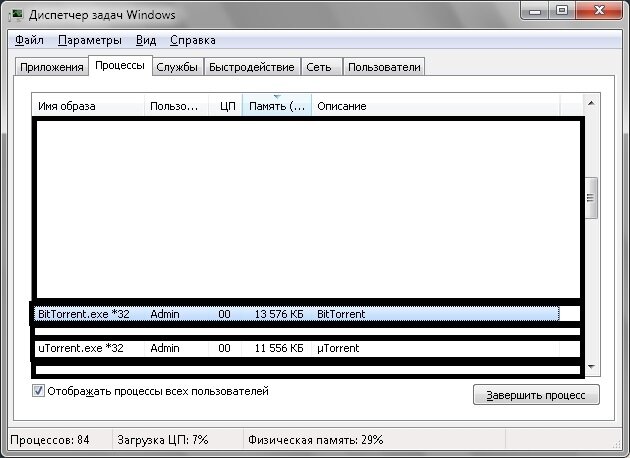
Task: Sort by Пользо... column header
Action: coord(176,106)
